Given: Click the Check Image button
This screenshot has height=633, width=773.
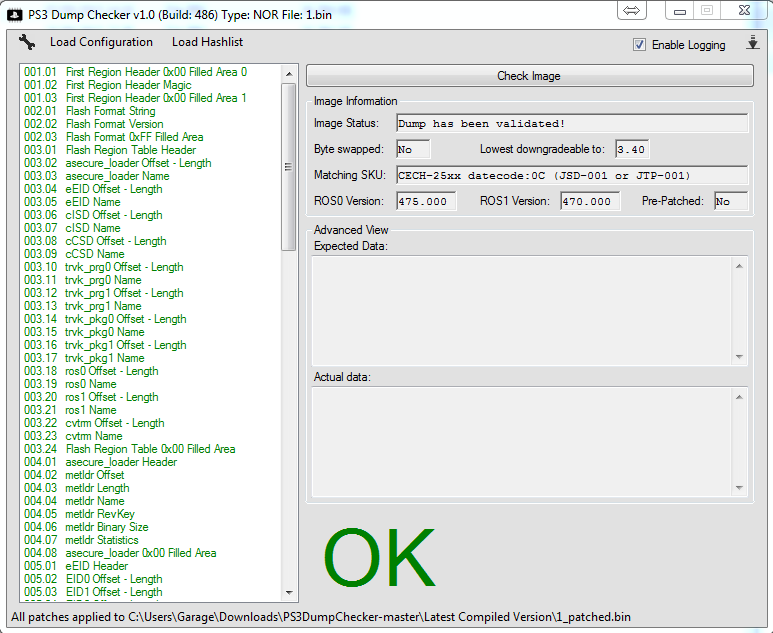Looking at the screenshot, I should [x=529, y=76].
